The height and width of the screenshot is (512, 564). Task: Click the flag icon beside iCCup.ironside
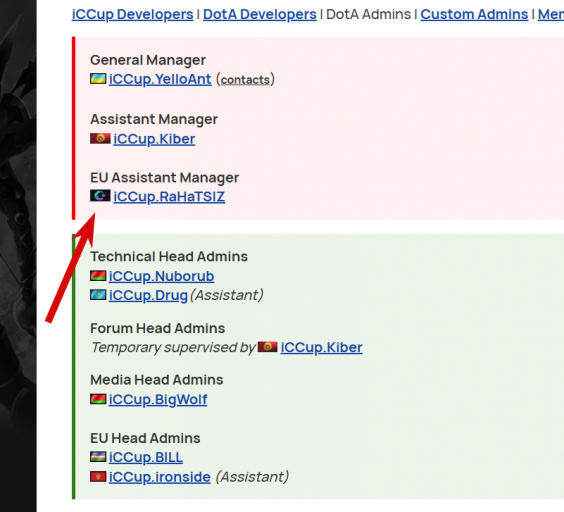(x=98, y=476)
